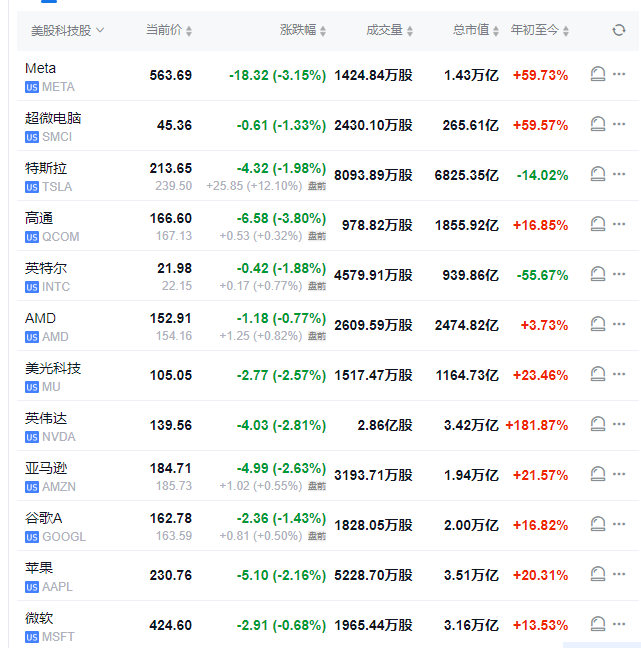
Task: Click the QCOM ticker symbol
Action: 61,237
